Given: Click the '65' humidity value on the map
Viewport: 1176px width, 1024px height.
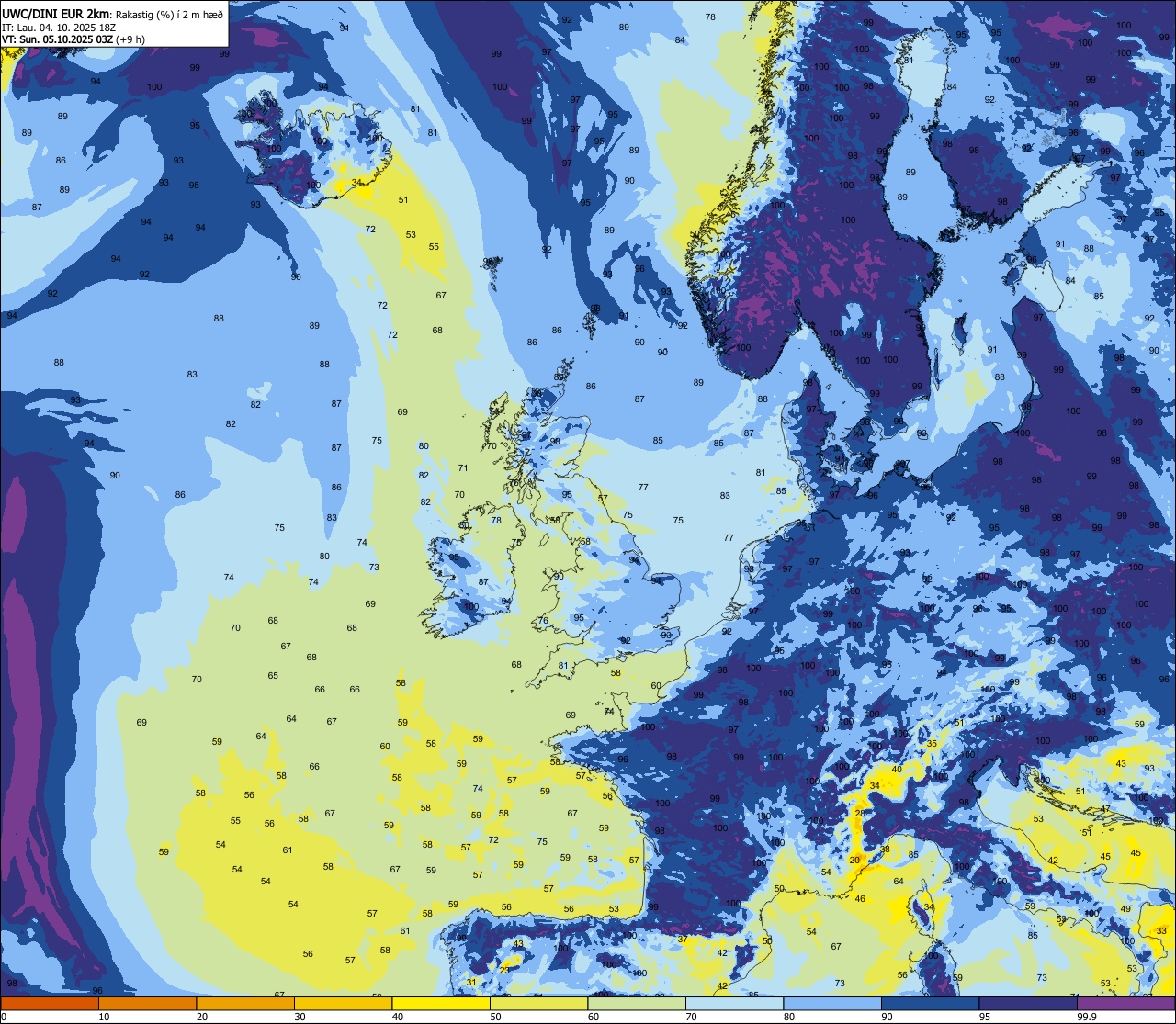Looking at the screenshot, I should click(273, 676).
